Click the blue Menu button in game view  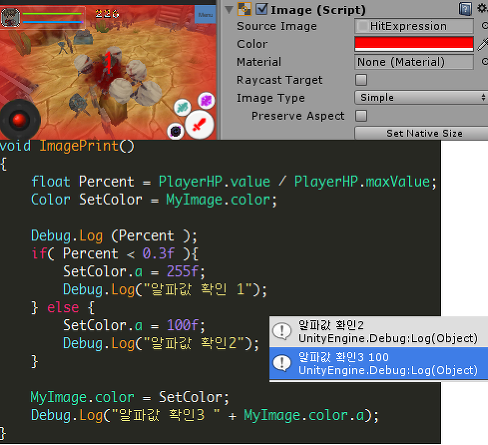[x=205, y=15]
